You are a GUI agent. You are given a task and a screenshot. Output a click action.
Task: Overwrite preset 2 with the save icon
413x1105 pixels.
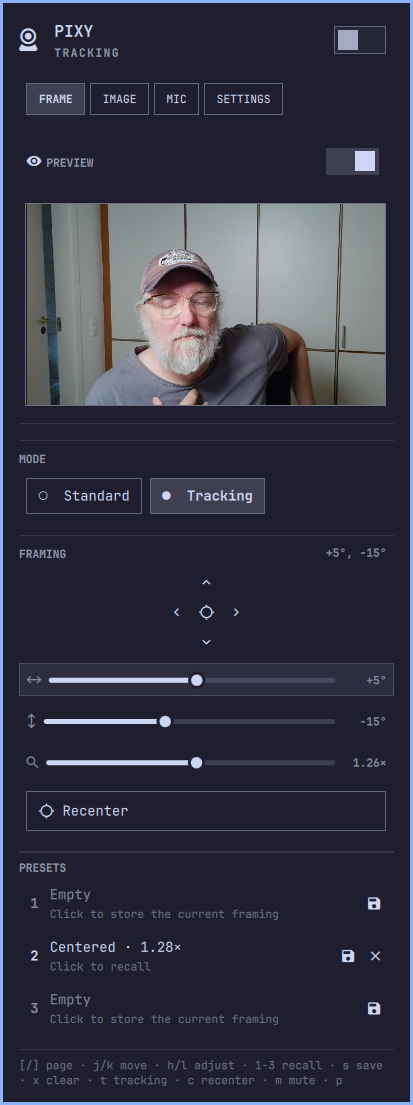point(348,956)
